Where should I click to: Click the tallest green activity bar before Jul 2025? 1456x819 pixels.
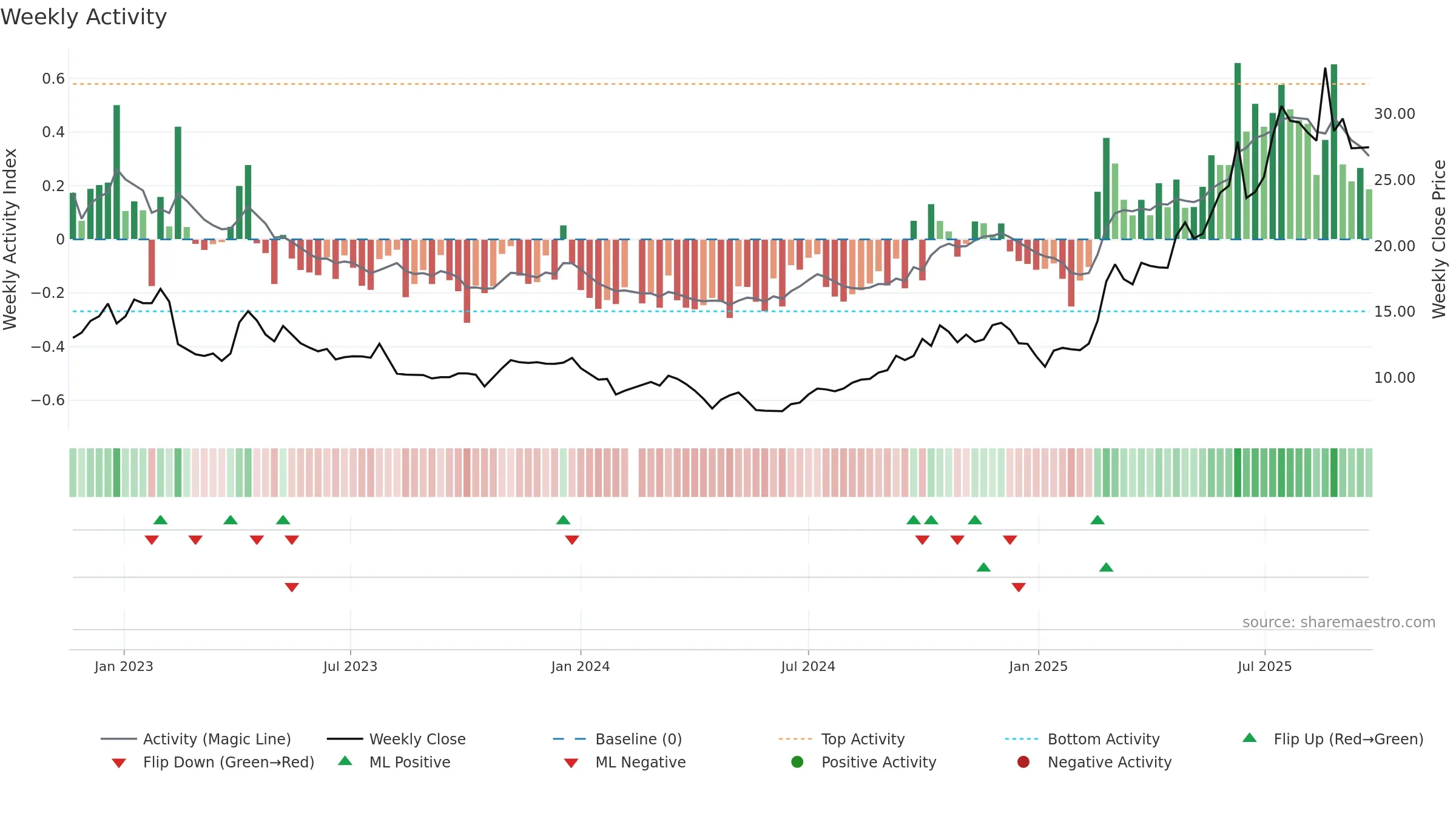pos(1238,151)
